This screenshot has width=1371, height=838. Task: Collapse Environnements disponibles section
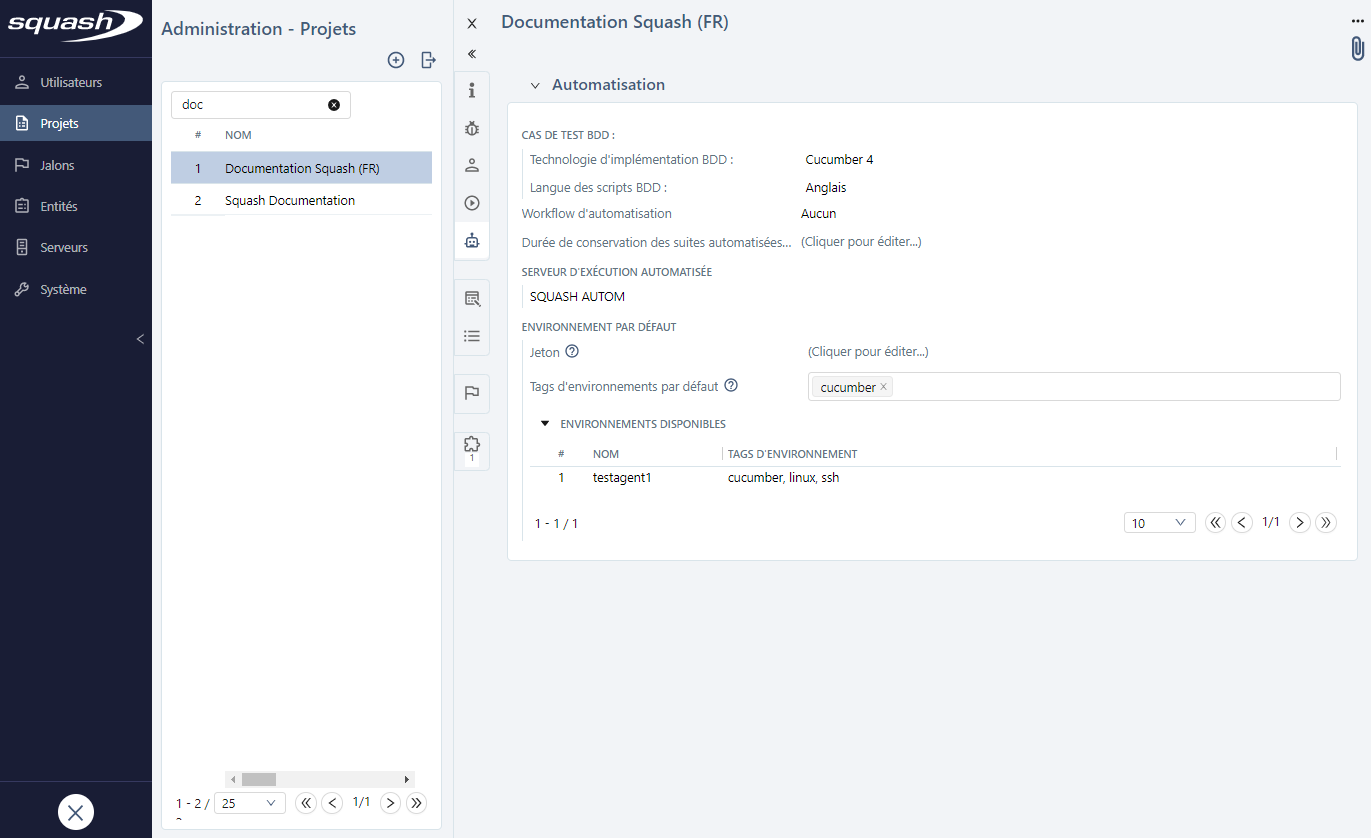[545, 423]
